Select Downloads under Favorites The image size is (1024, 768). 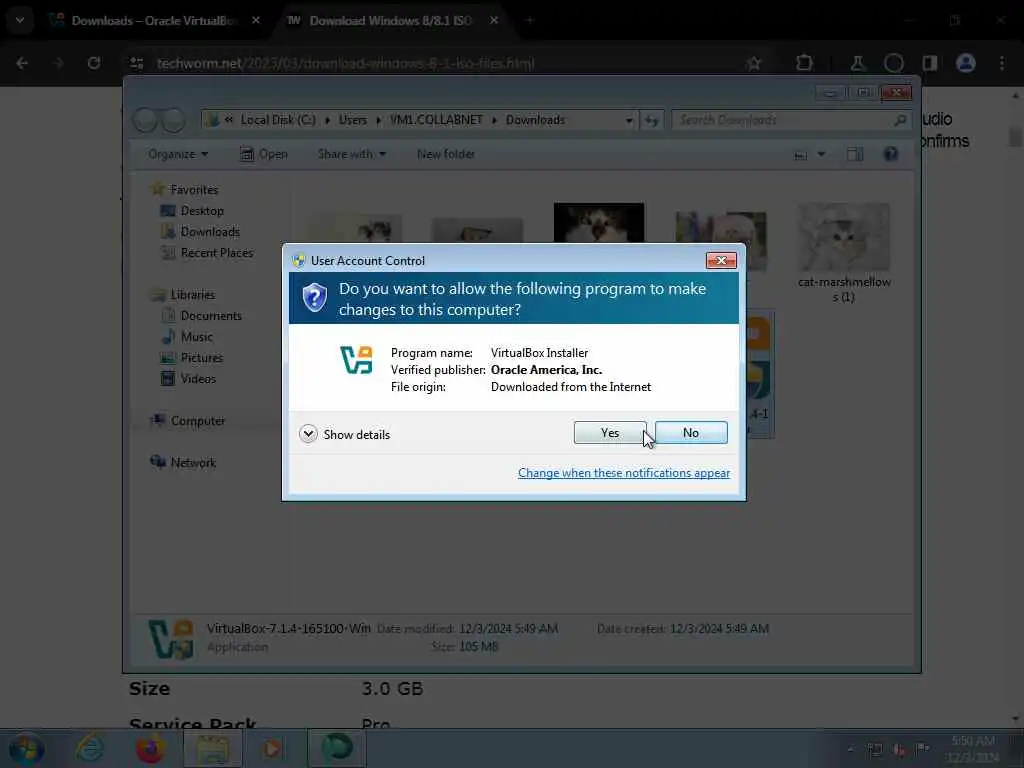coord(210,232)
